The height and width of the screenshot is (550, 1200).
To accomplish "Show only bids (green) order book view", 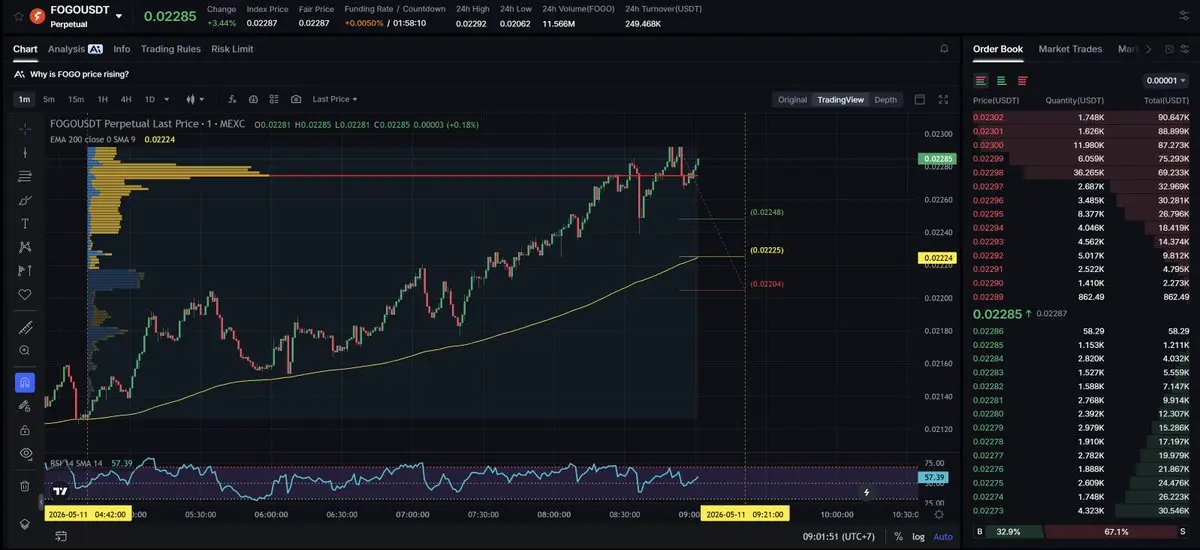I will 1001,81.
